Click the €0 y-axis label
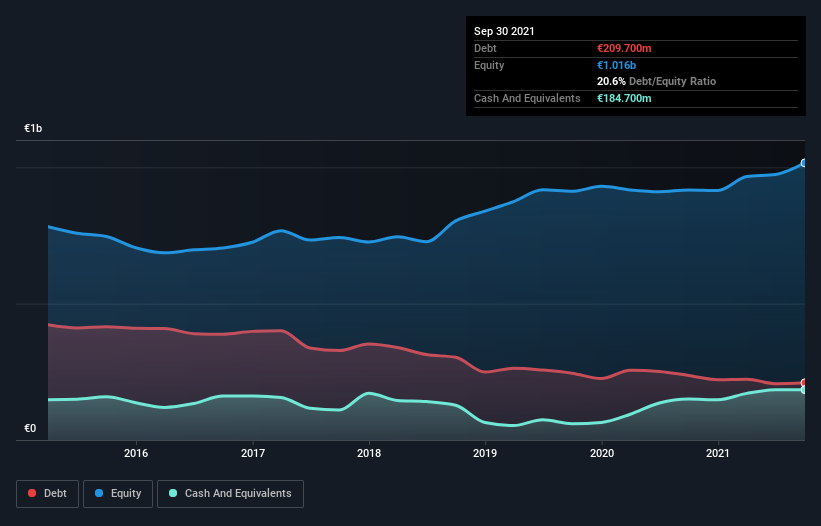The width and height of the screenshot is (821, 526). 30,428
